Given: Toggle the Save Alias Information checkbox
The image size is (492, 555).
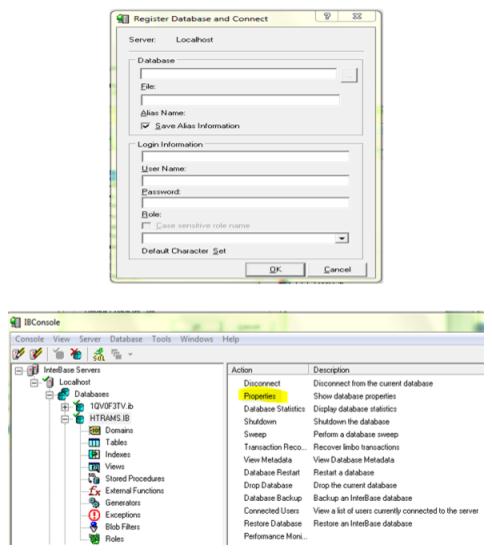Looking at the screenshot, I should coord(145,126).
